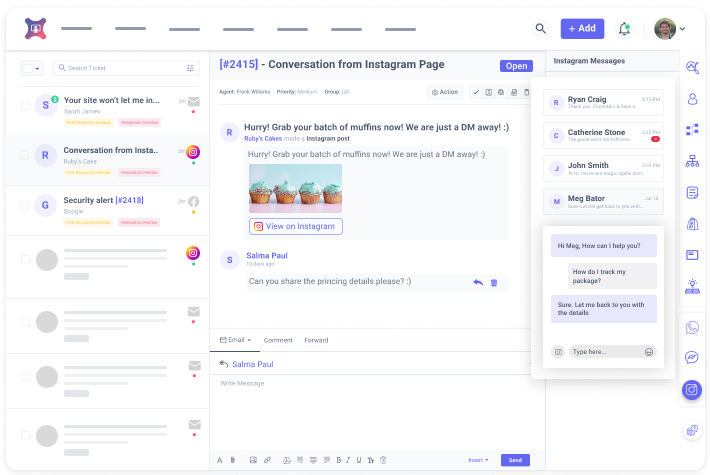Expand the Insert dropdown in composer

[x=479, y=460]
